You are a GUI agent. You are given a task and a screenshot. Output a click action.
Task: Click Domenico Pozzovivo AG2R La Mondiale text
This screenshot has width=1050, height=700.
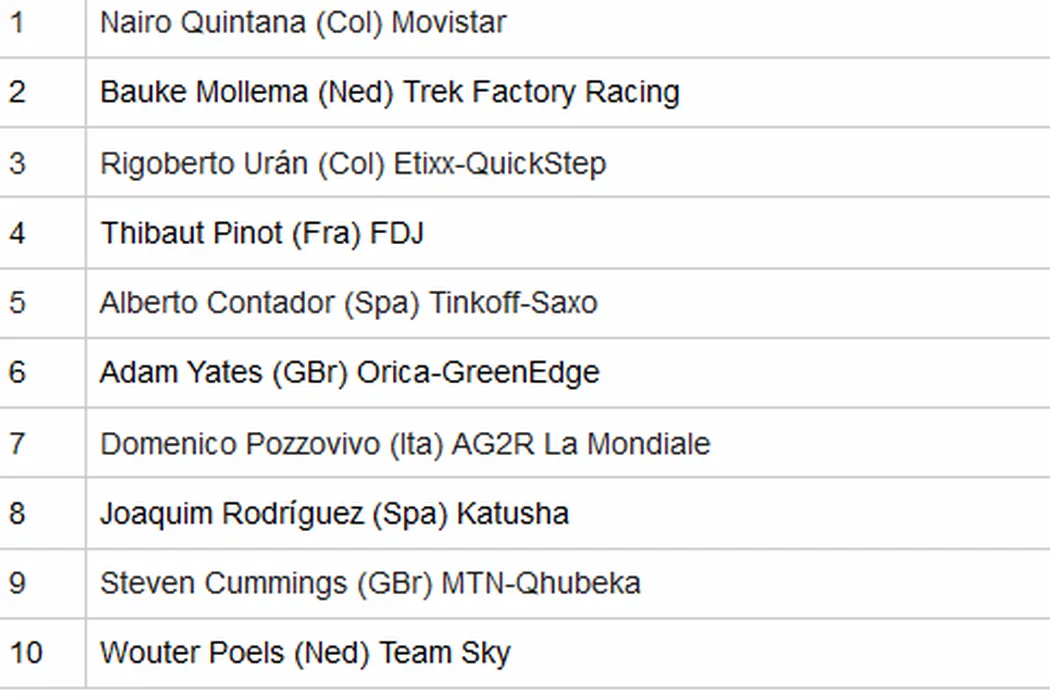405,443
